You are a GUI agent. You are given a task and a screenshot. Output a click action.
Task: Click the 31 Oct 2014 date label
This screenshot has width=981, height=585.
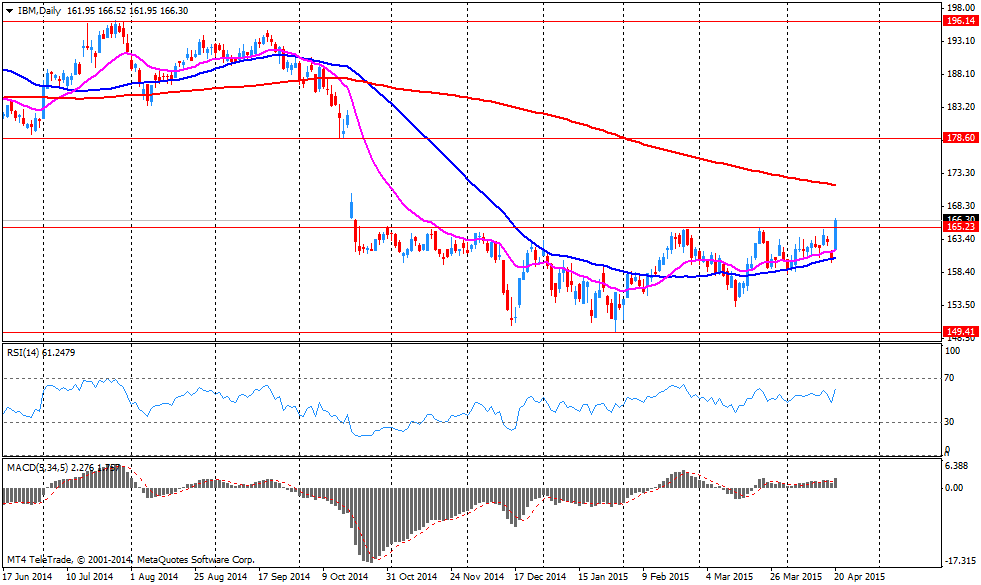tap(411, 576)
